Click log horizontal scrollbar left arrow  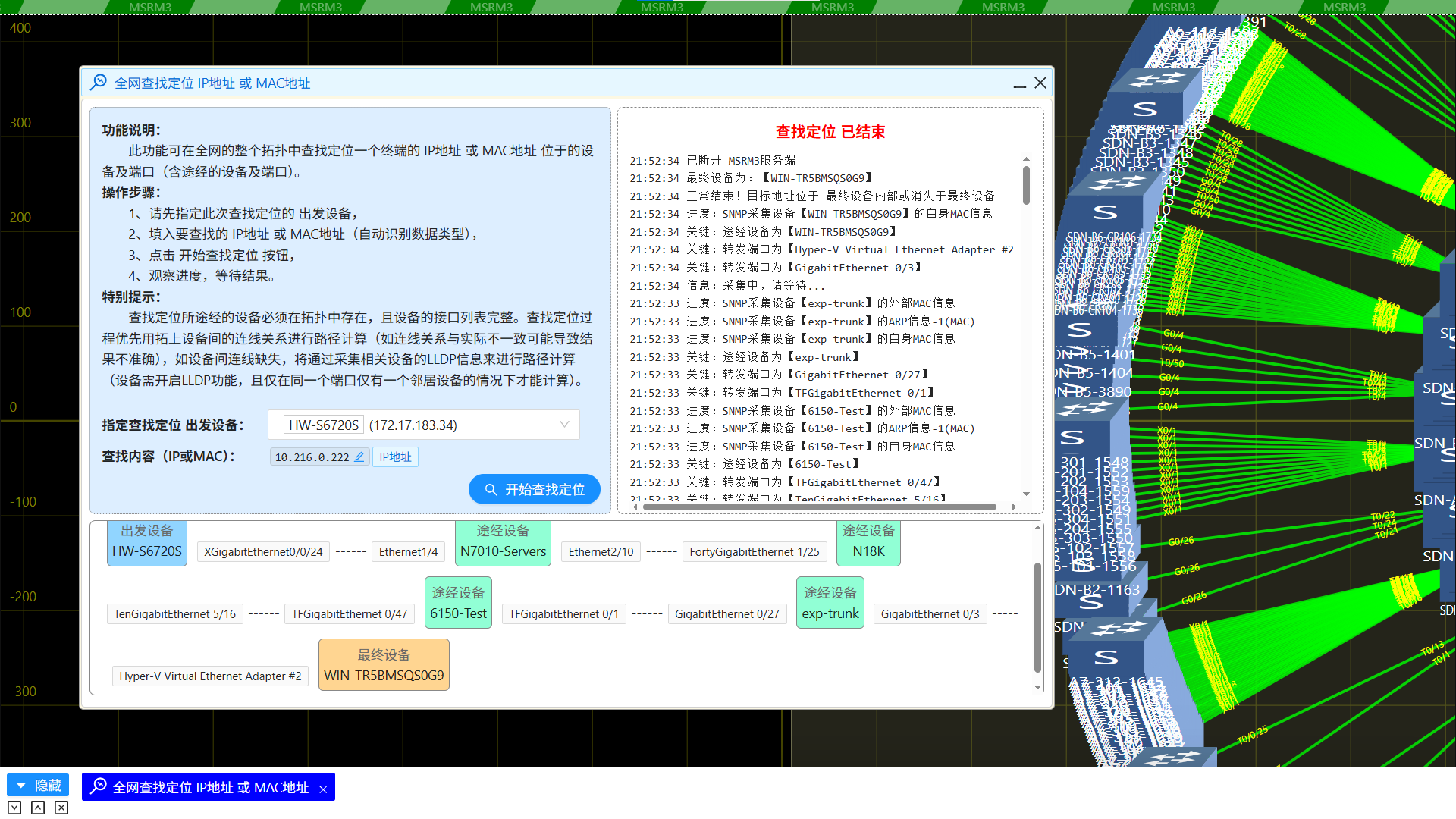pos(635,507)
